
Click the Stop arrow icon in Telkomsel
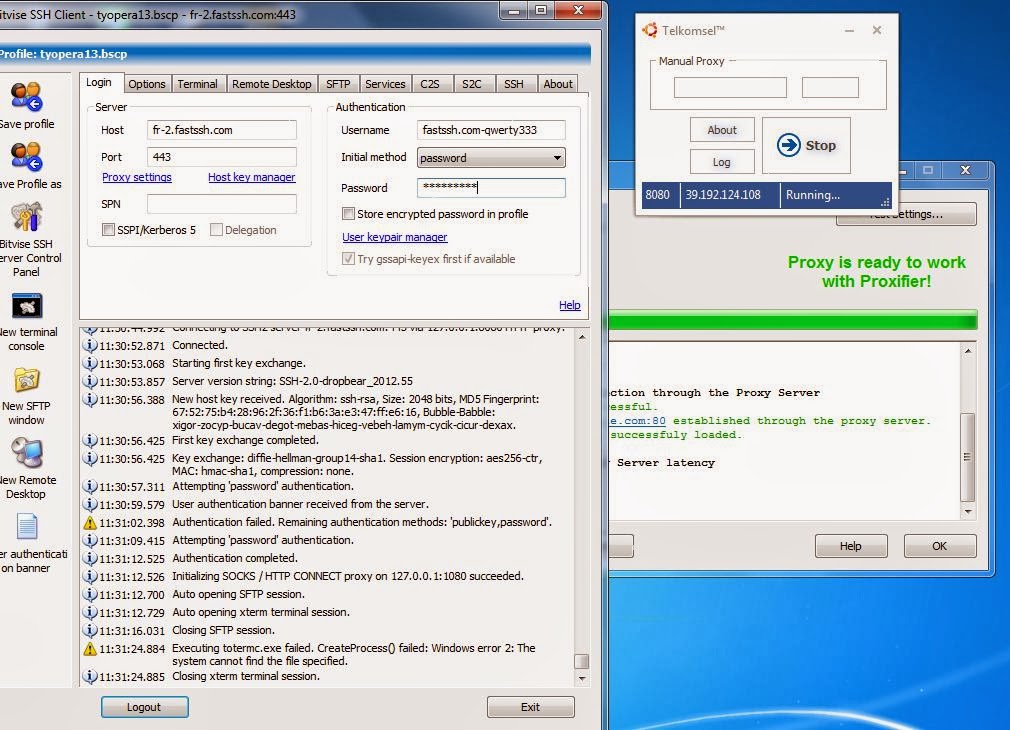[788, 145]
